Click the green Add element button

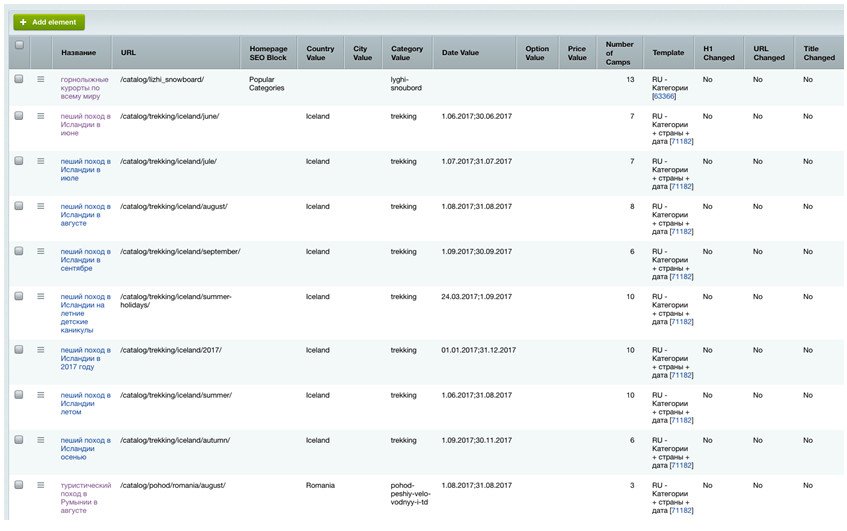(49, 22)
